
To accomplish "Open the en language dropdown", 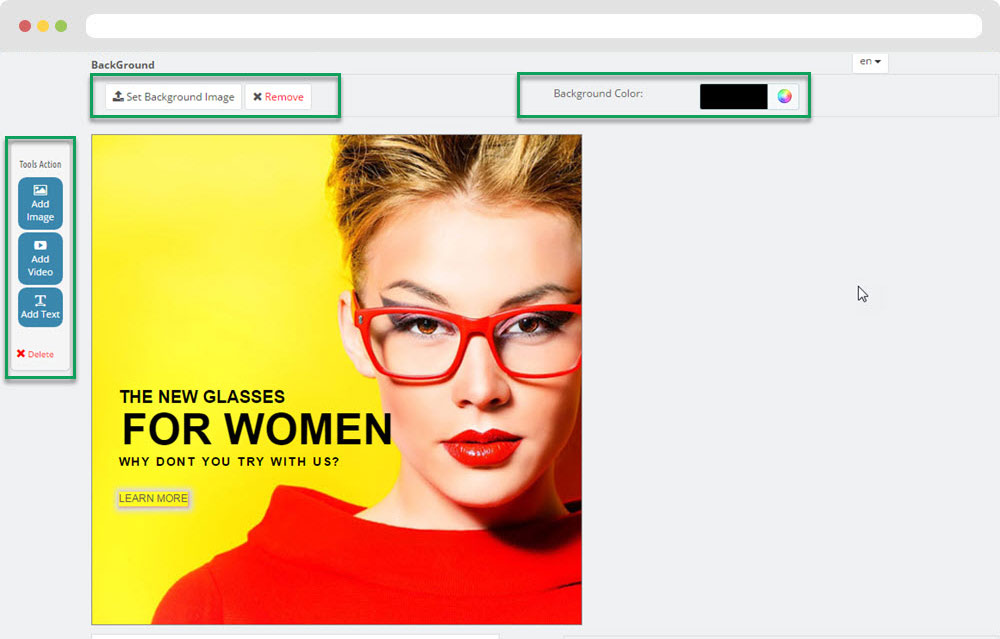I will click(x=870, y=62).
